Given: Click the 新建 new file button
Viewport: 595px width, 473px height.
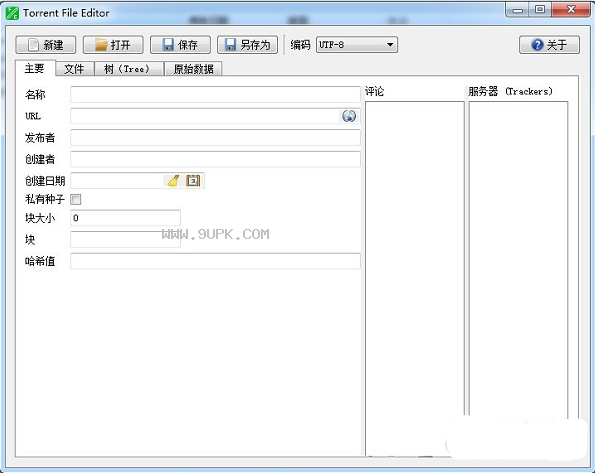Looking at the screenshot, I should [46, 45].
